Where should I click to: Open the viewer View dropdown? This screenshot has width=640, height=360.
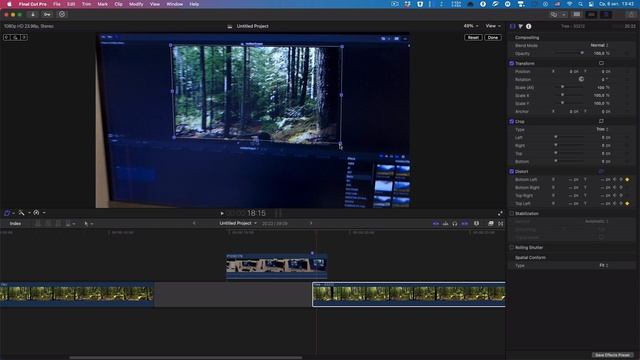493,26
